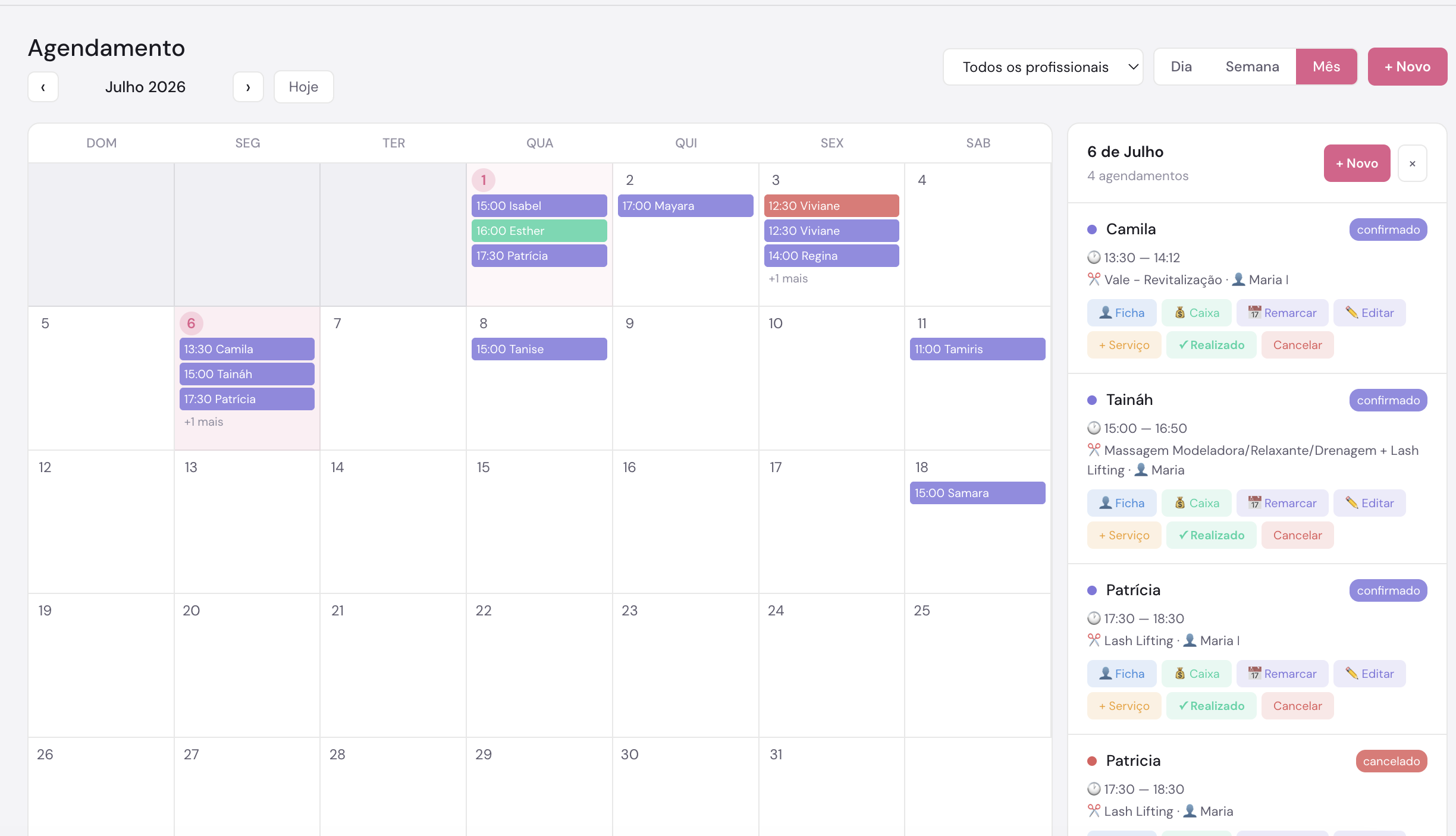This screenshot has height=836, width=1456.
Task: Open purple 12:30 Viviane appointment
Action: [x=831, y=231]
